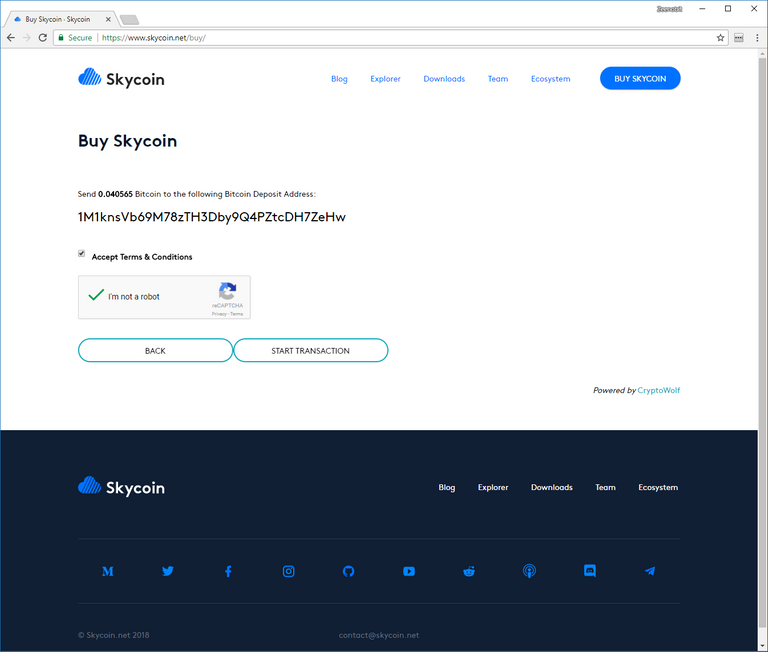Open the footer Blog link
768x652 pixels.
447,487
